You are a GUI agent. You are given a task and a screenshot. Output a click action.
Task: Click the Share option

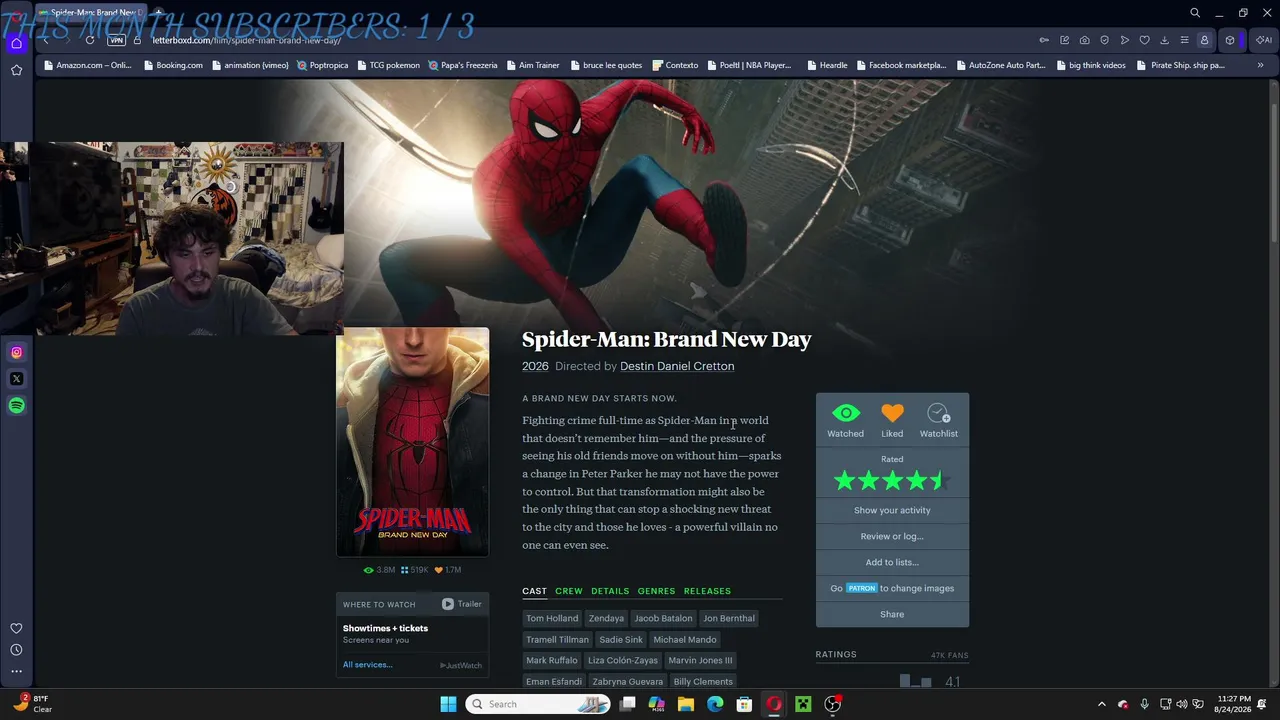click(892, 614)
